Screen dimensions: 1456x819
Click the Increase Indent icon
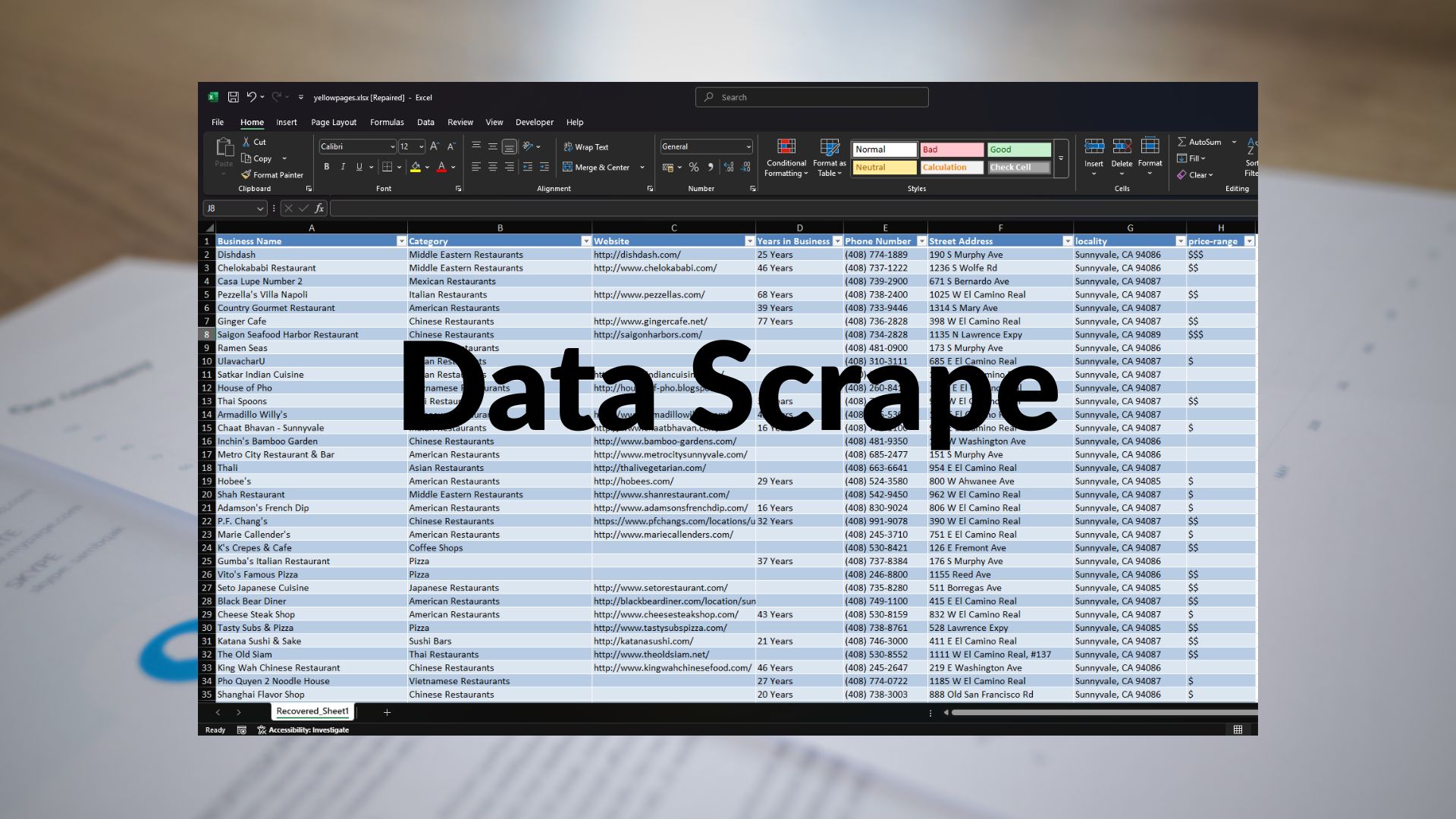[544, 168]
